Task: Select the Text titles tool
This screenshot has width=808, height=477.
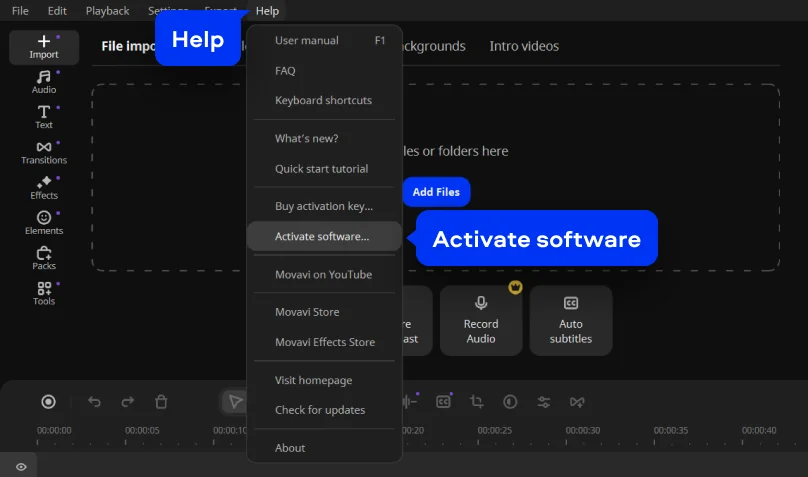Action: 44,117
